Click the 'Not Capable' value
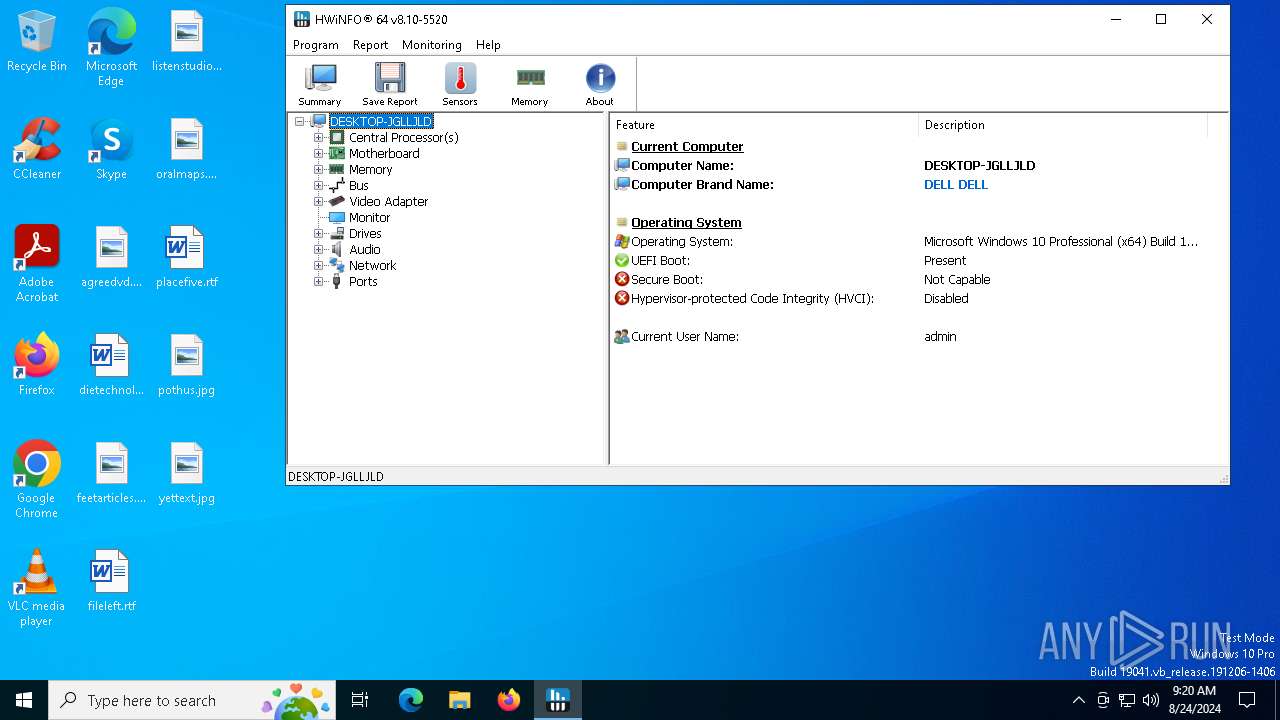 click(957, 280)
